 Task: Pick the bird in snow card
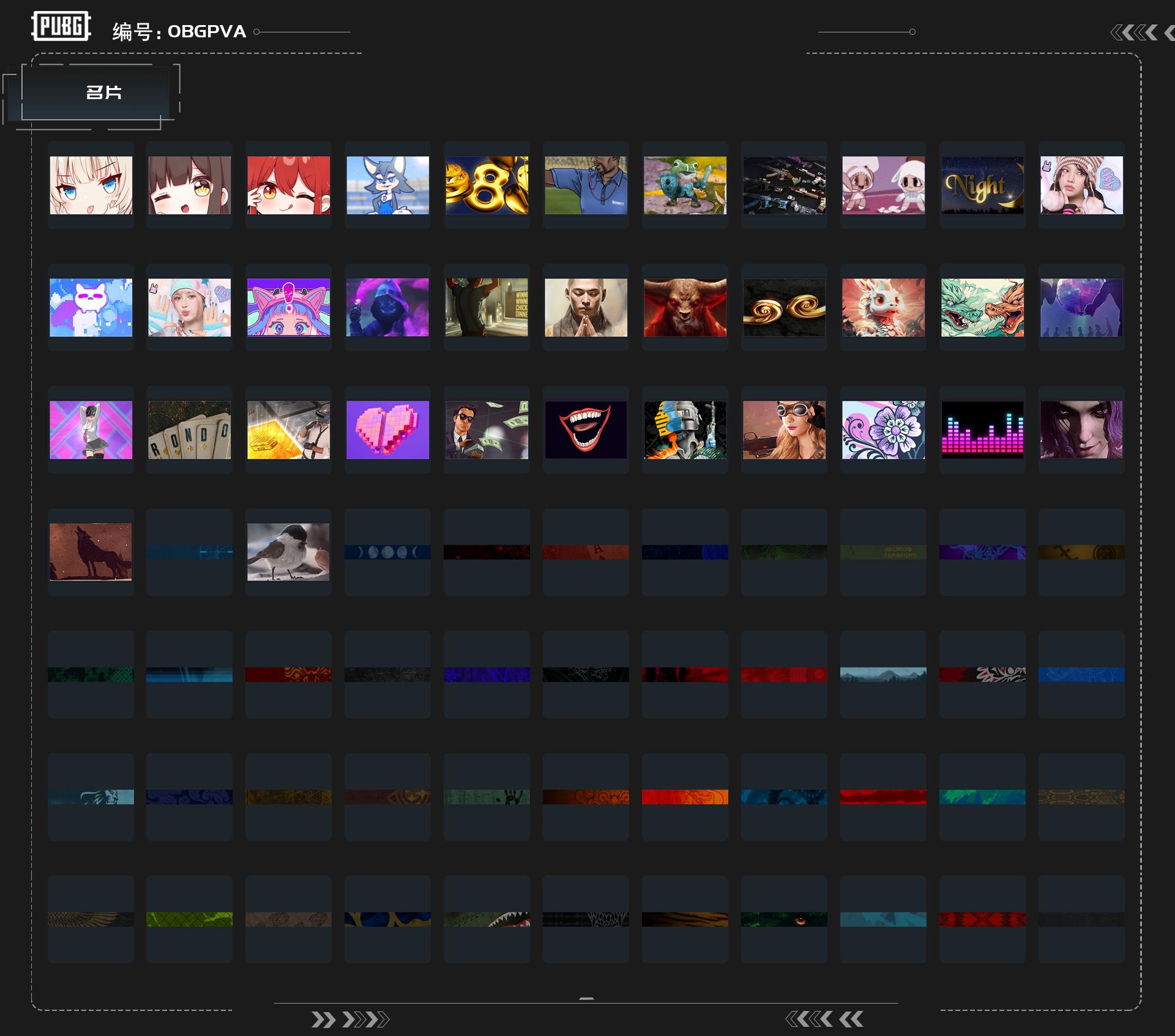(288, 552)
